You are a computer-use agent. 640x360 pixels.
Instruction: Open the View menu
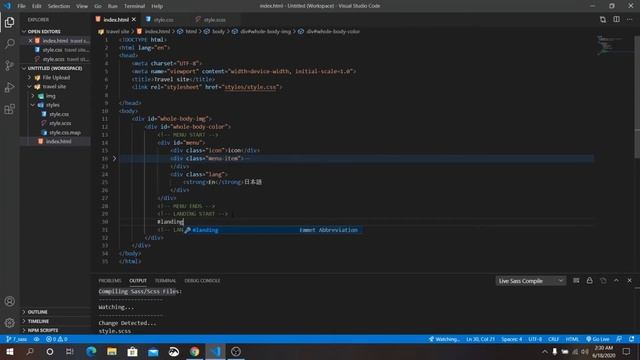(x=82, y=6)
